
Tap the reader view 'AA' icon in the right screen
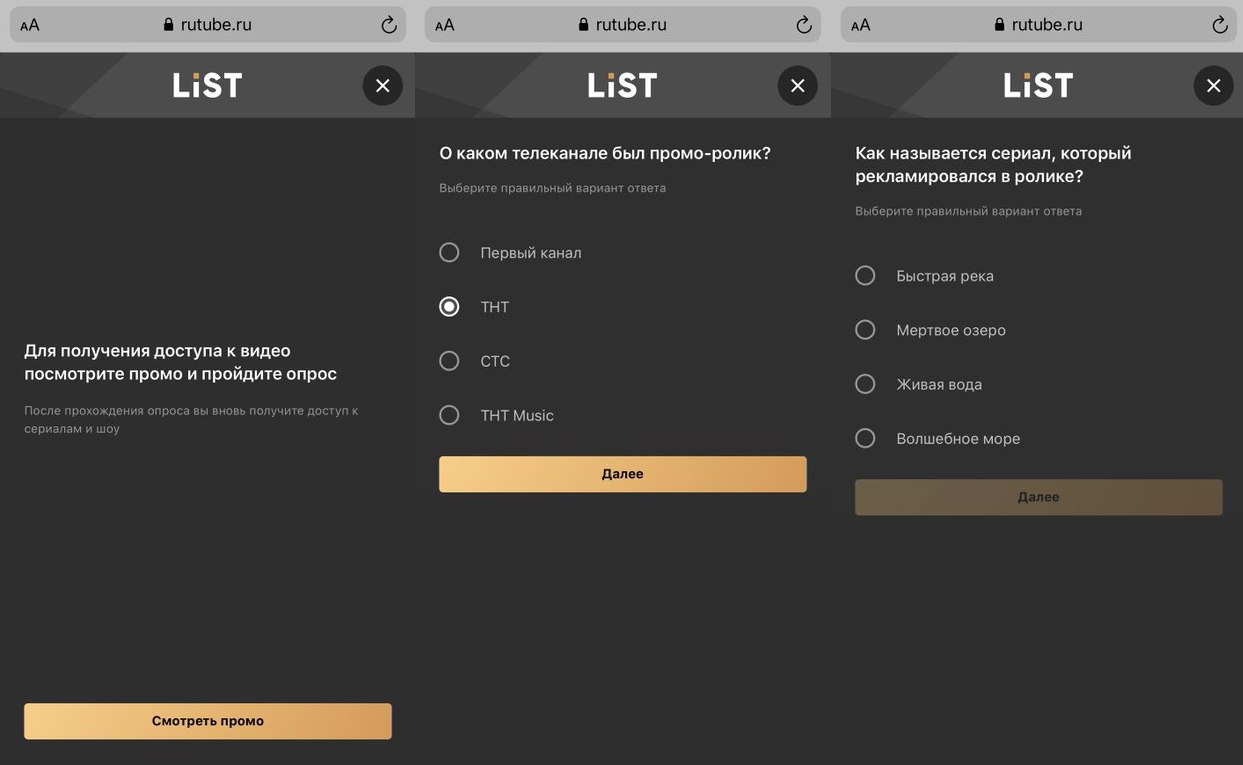(861, 25)
